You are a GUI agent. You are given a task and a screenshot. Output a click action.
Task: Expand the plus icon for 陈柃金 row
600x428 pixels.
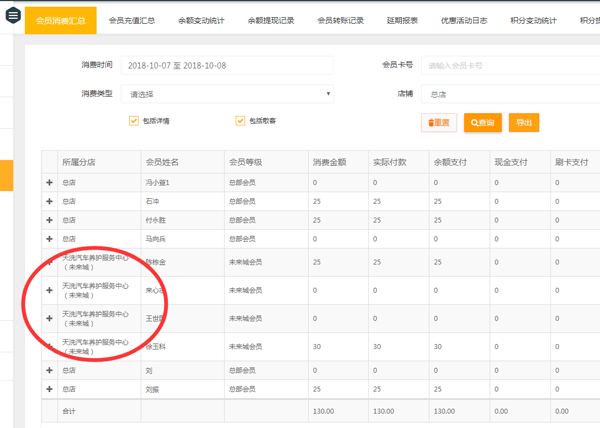(x=50, y=262)
